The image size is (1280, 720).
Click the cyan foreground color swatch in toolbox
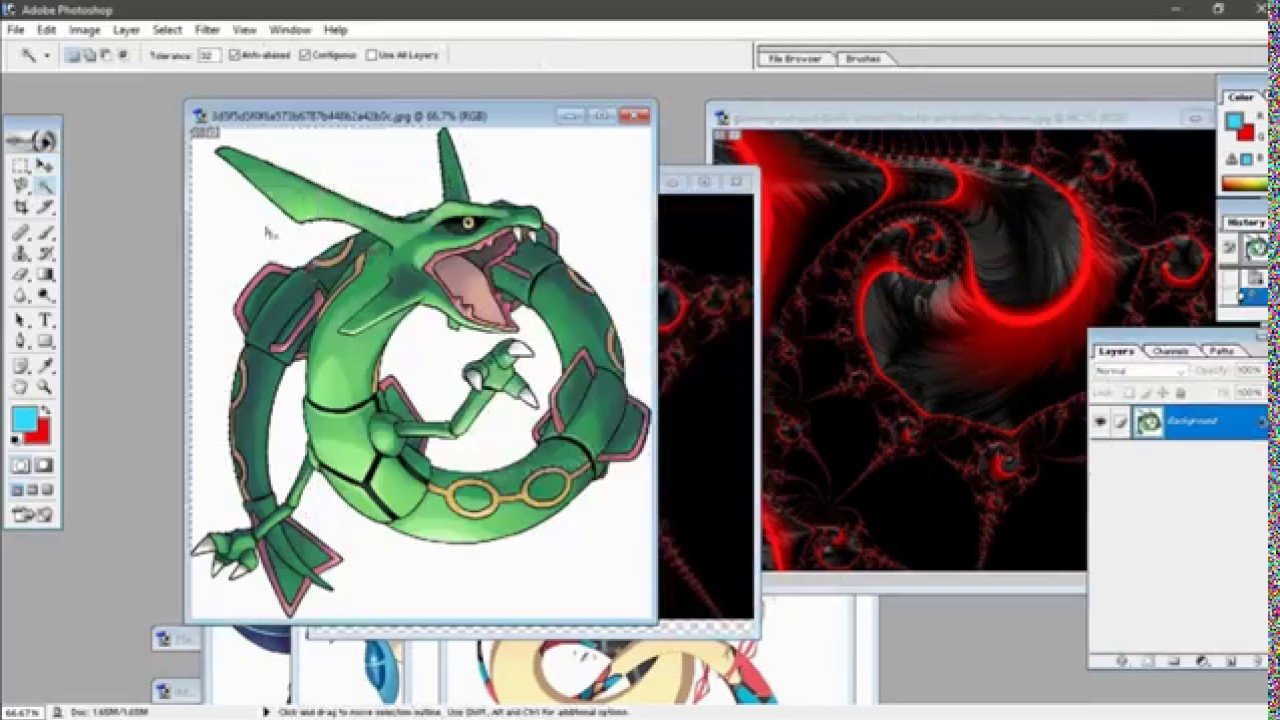pos(23,420)
